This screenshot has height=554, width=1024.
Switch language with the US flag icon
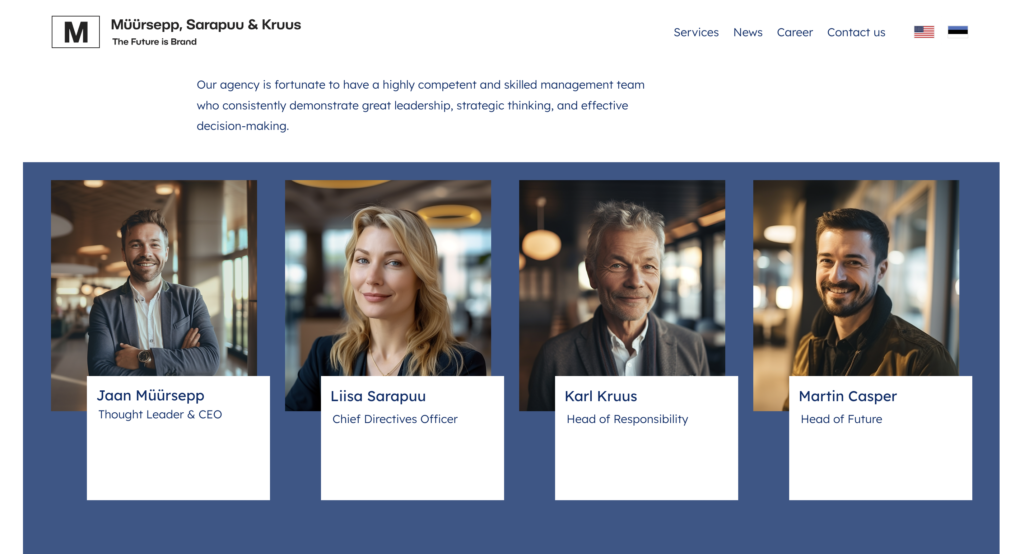(x=923, y=32)
